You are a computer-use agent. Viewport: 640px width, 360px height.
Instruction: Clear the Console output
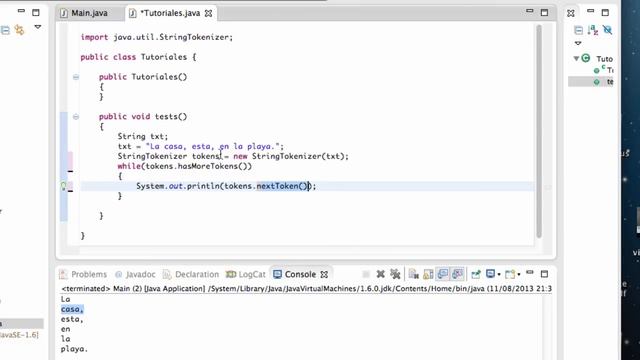[x=413, y=274]
